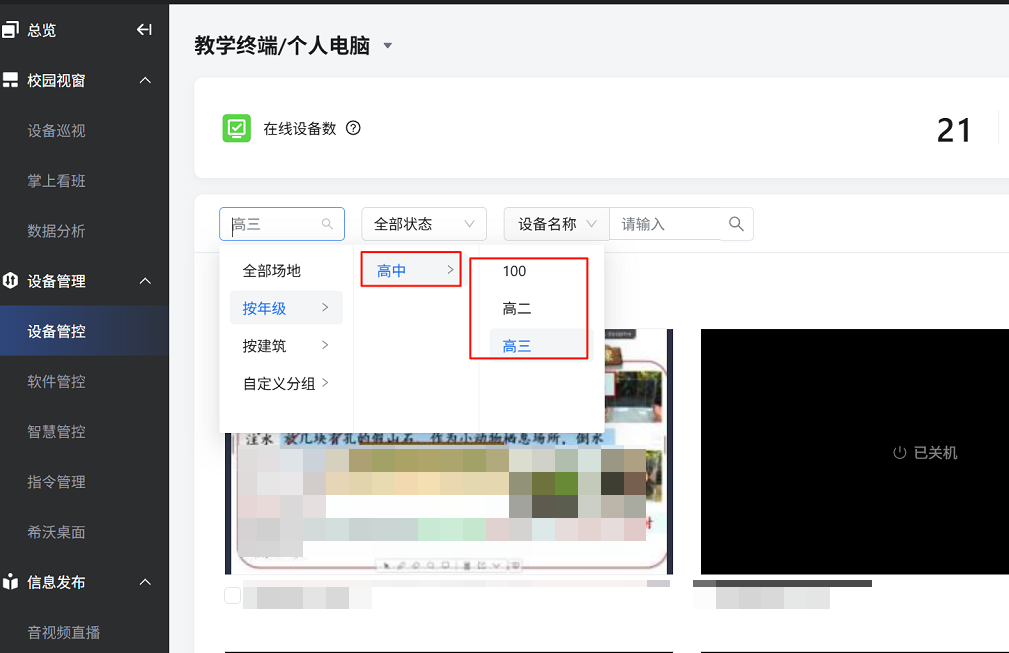Collapse the 校园视窗 menu group
This screenshot has width=1009, height=653.
(144, 80)
